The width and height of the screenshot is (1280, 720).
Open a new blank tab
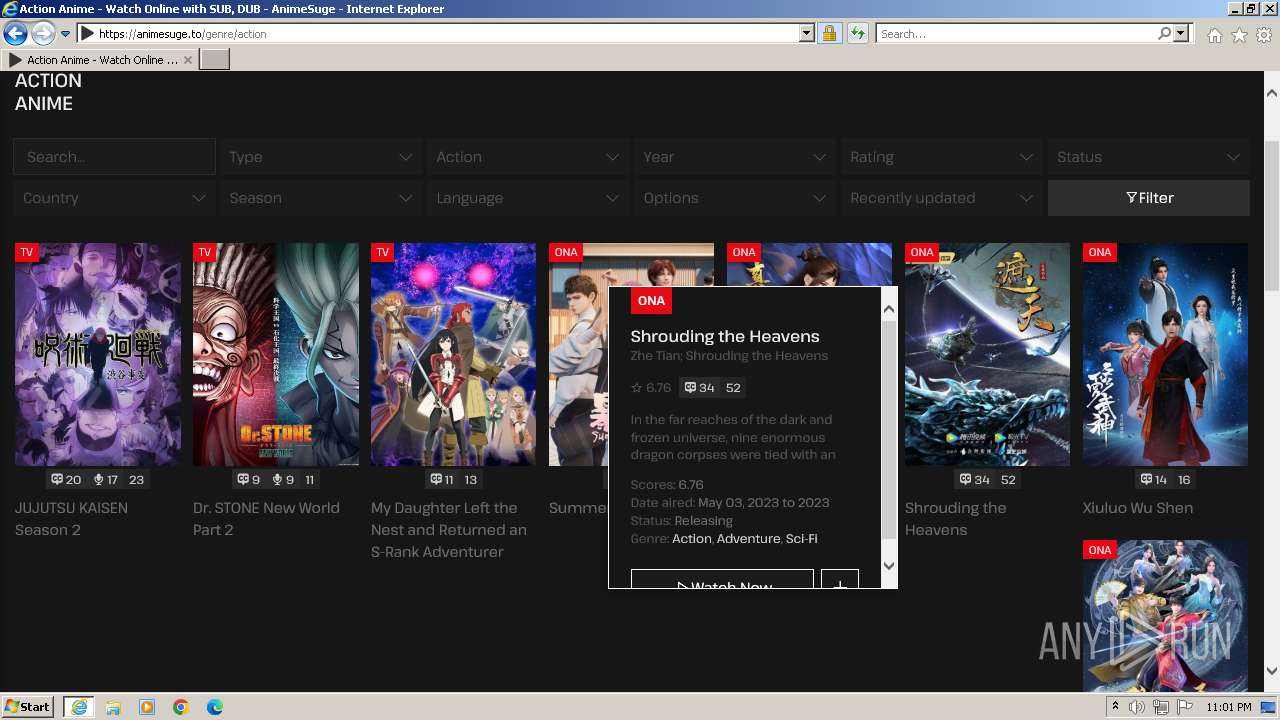pos(215,60)
